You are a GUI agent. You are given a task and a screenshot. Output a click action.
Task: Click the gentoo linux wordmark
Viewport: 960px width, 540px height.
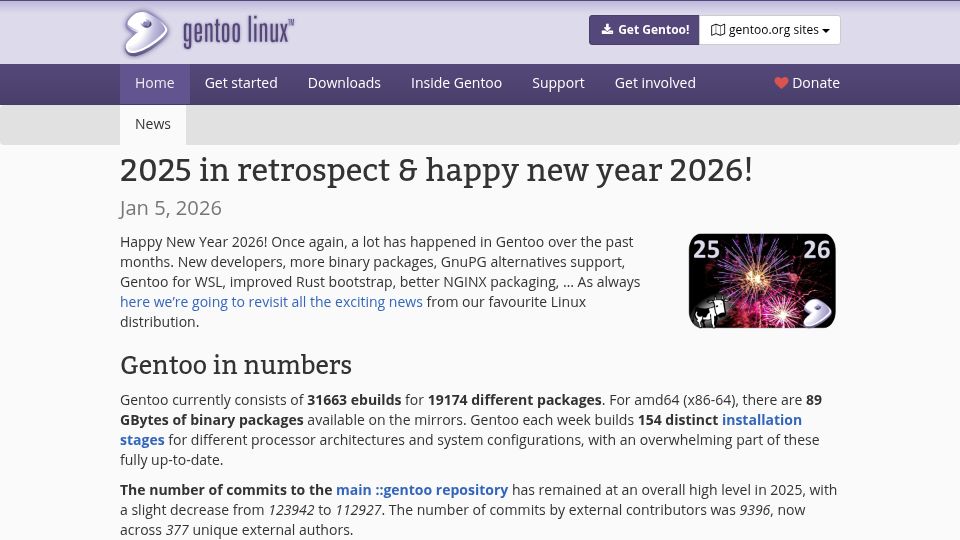pyautogui.click(x=238, y=31)
